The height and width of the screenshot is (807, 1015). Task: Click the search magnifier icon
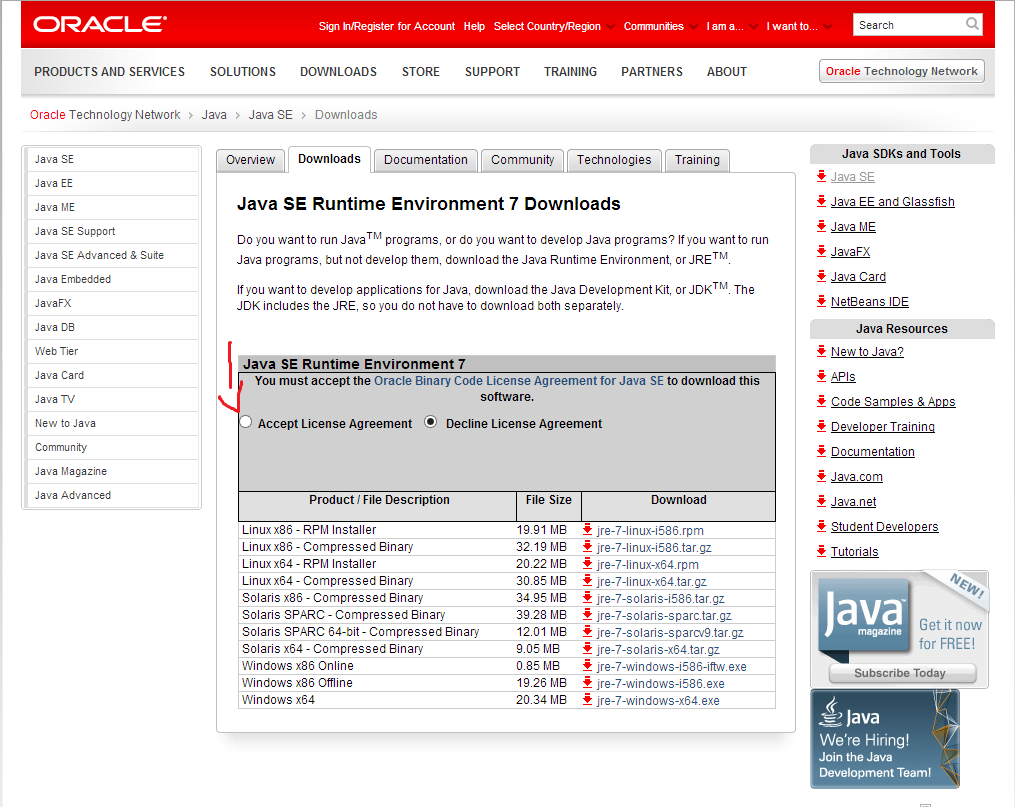[x=972, y=24]
